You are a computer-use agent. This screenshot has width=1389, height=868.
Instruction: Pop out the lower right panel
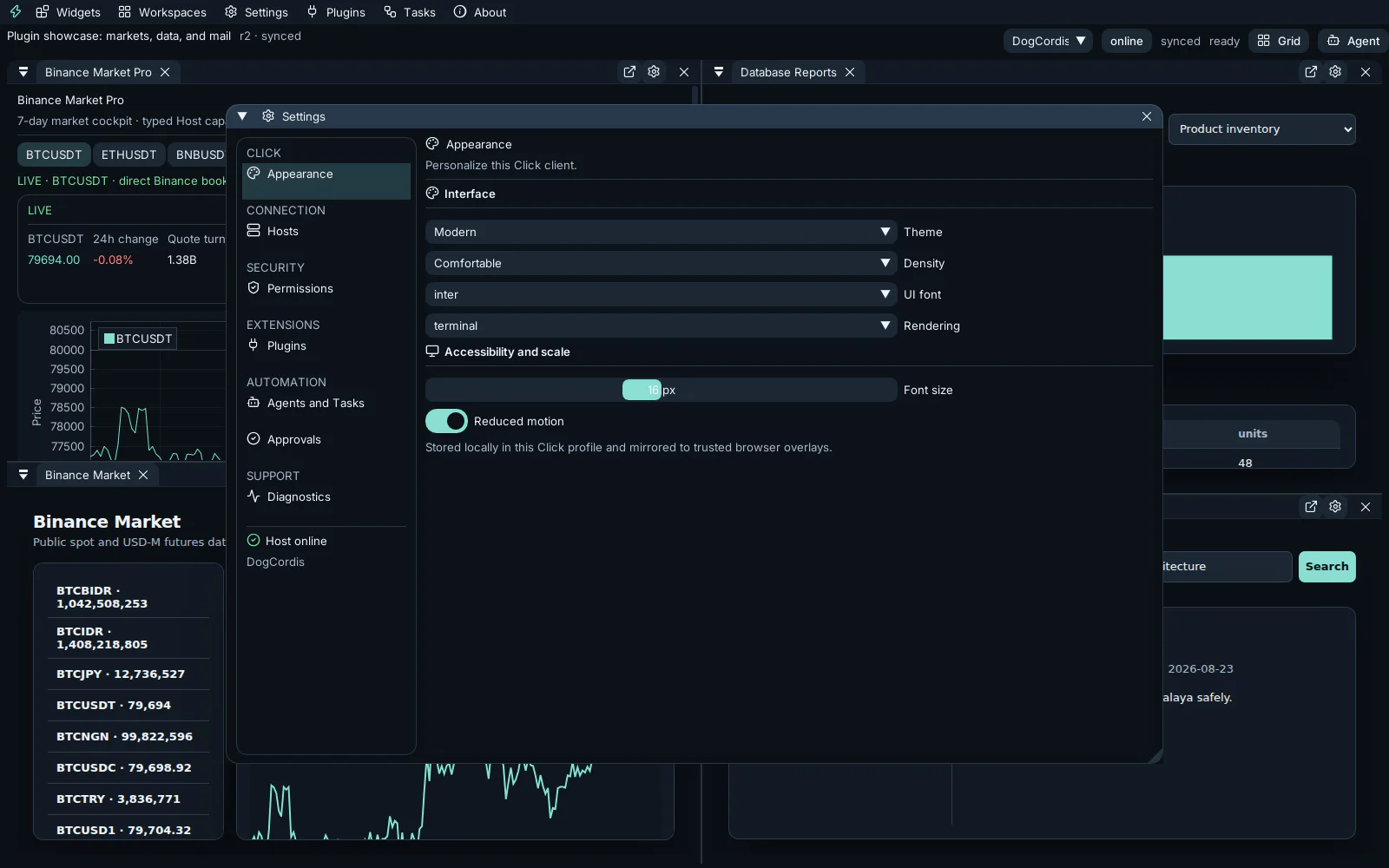coord(1311,506)
